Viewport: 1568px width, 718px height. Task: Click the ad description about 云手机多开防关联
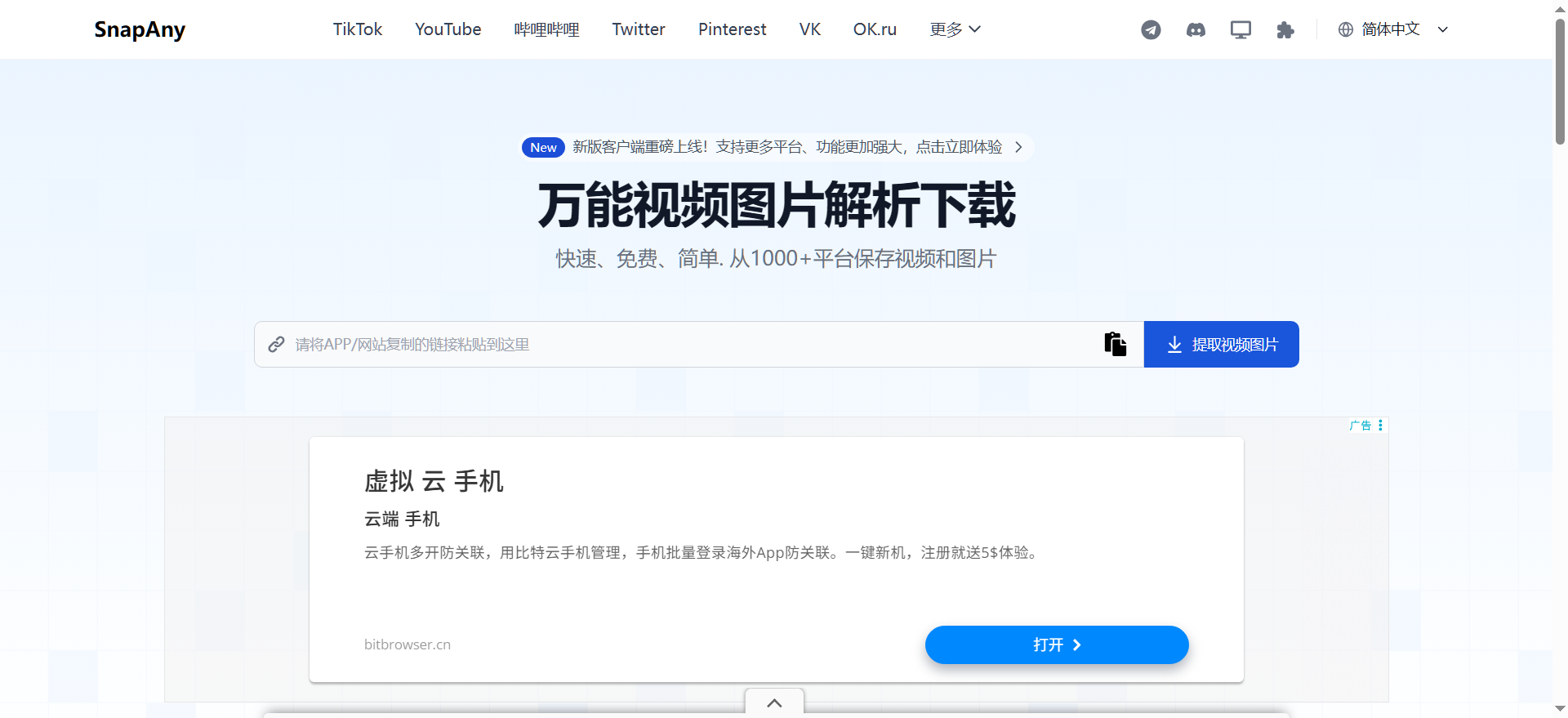click(x=702, y=553)
